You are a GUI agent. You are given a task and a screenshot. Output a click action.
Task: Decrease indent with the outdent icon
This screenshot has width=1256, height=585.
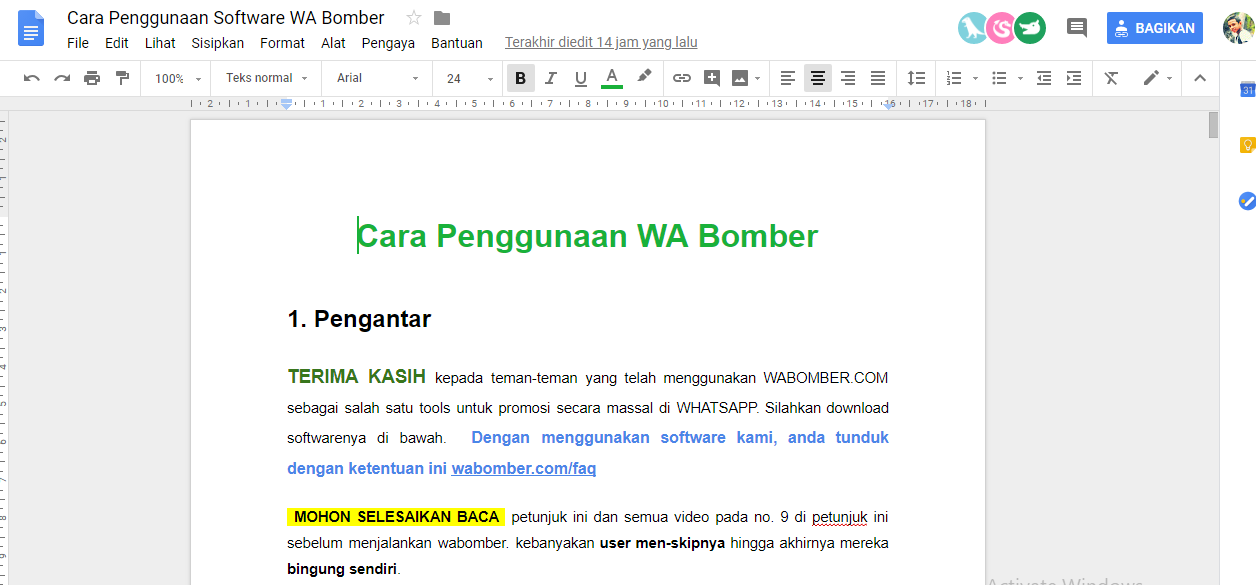1044,78
